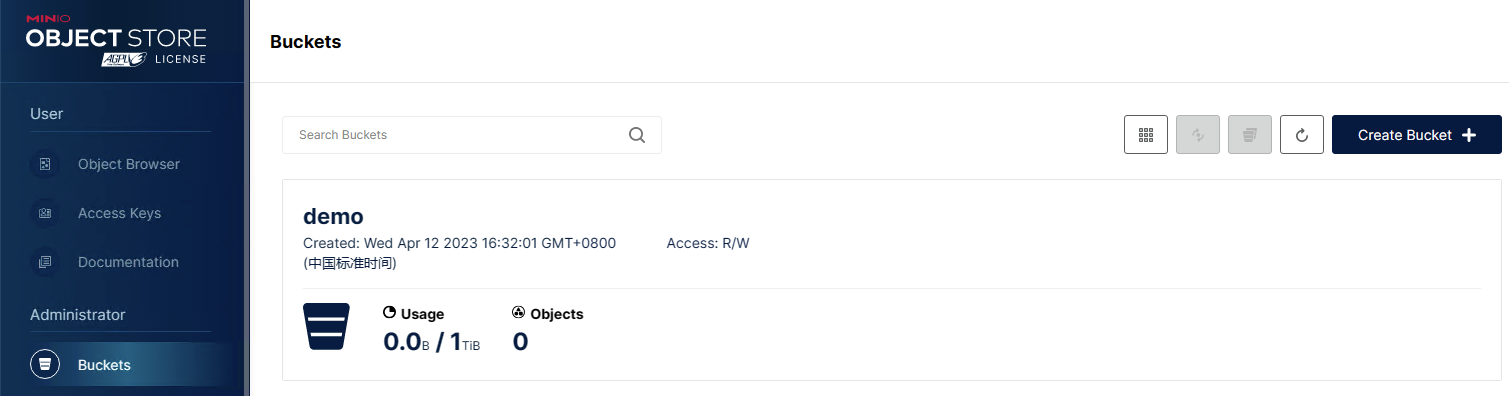Click the large bucket icon in the demo card
Image resolution: width=1509 pixels, height=396 pixels.
pyautogui.click(x=326, y=327)
